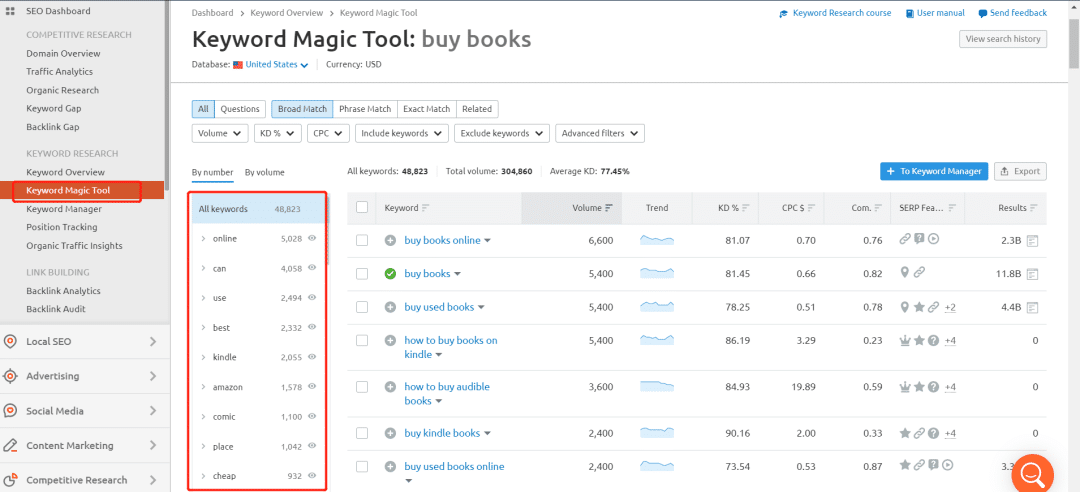The width and height of the screenshot is (1080, 492).
Task: Expand the 'online' keyword group
Action: [203, 239]
